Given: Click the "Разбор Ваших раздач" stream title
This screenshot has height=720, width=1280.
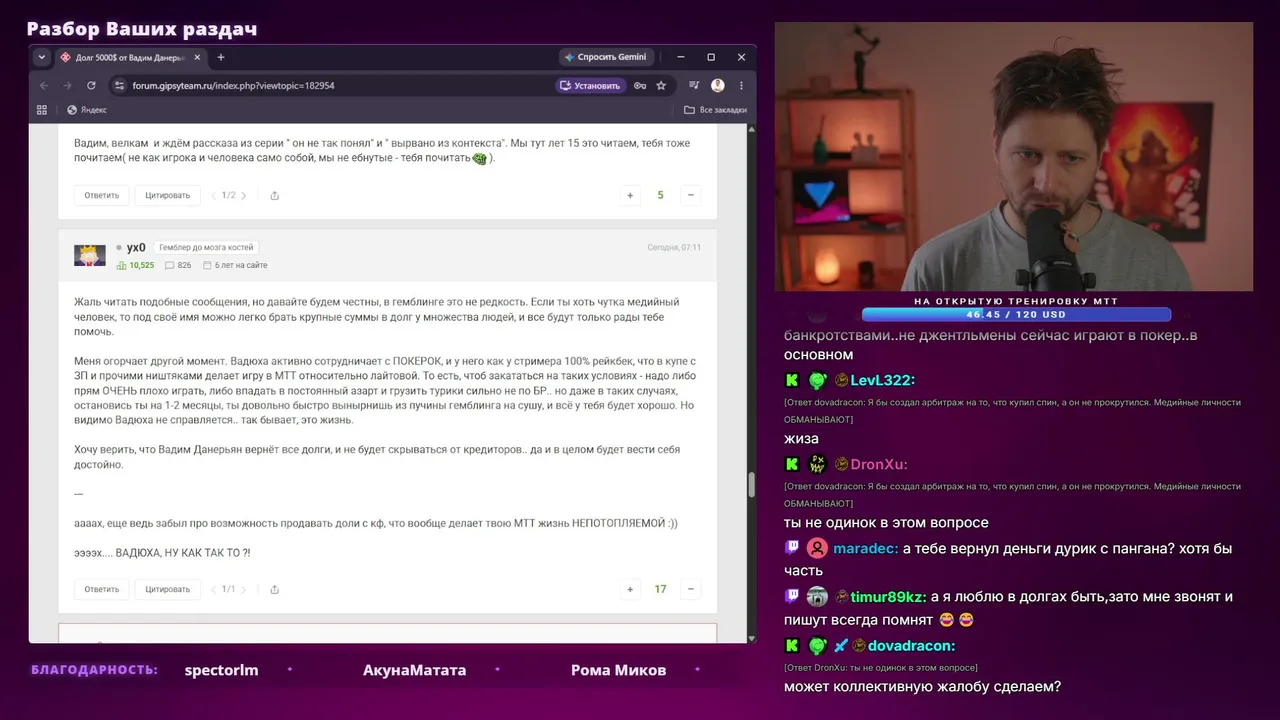Looking at the screenshot, I should pos(142,29).
